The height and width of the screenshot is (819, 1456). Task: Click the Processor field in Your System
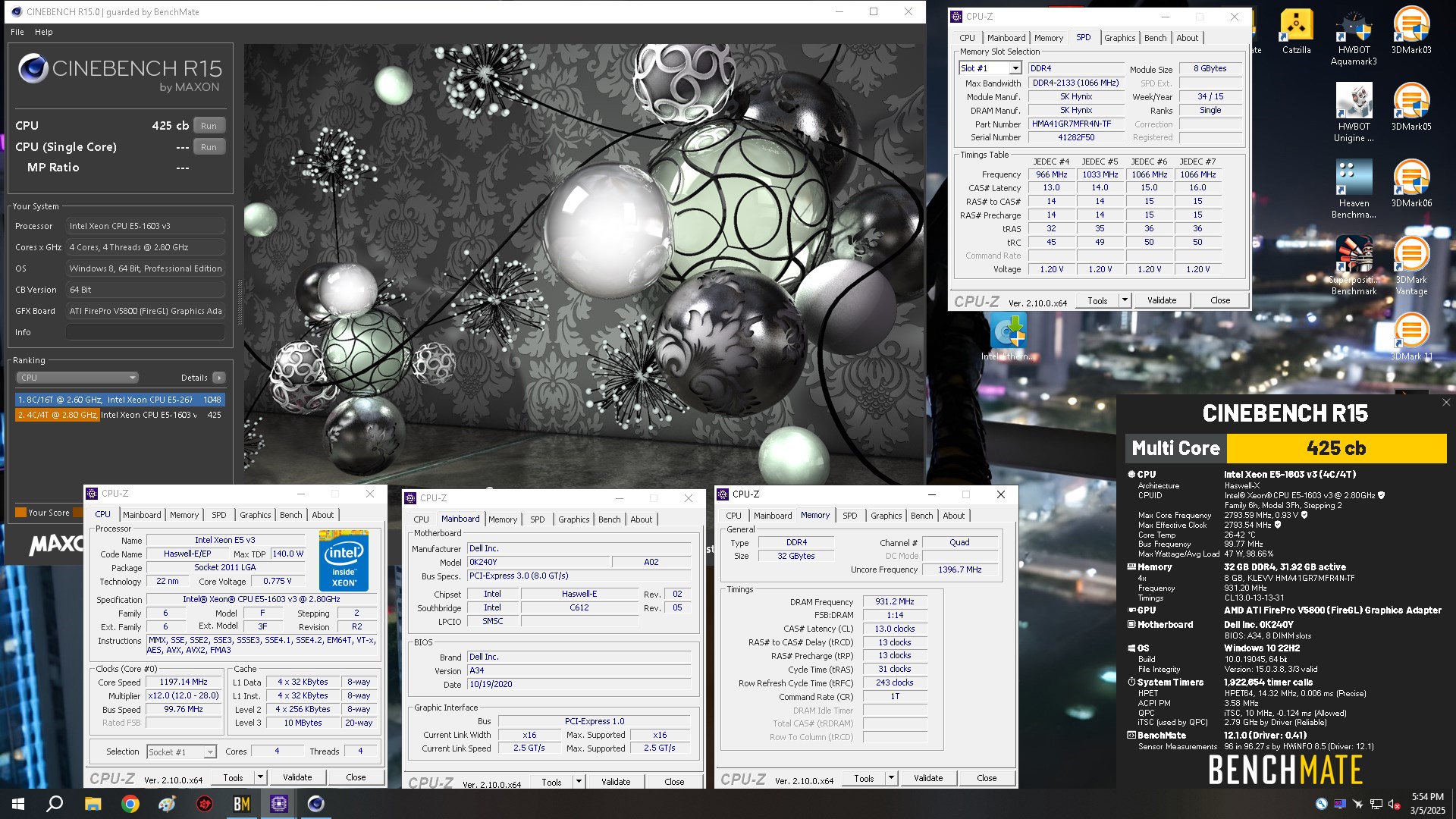(x=145, y=226)
